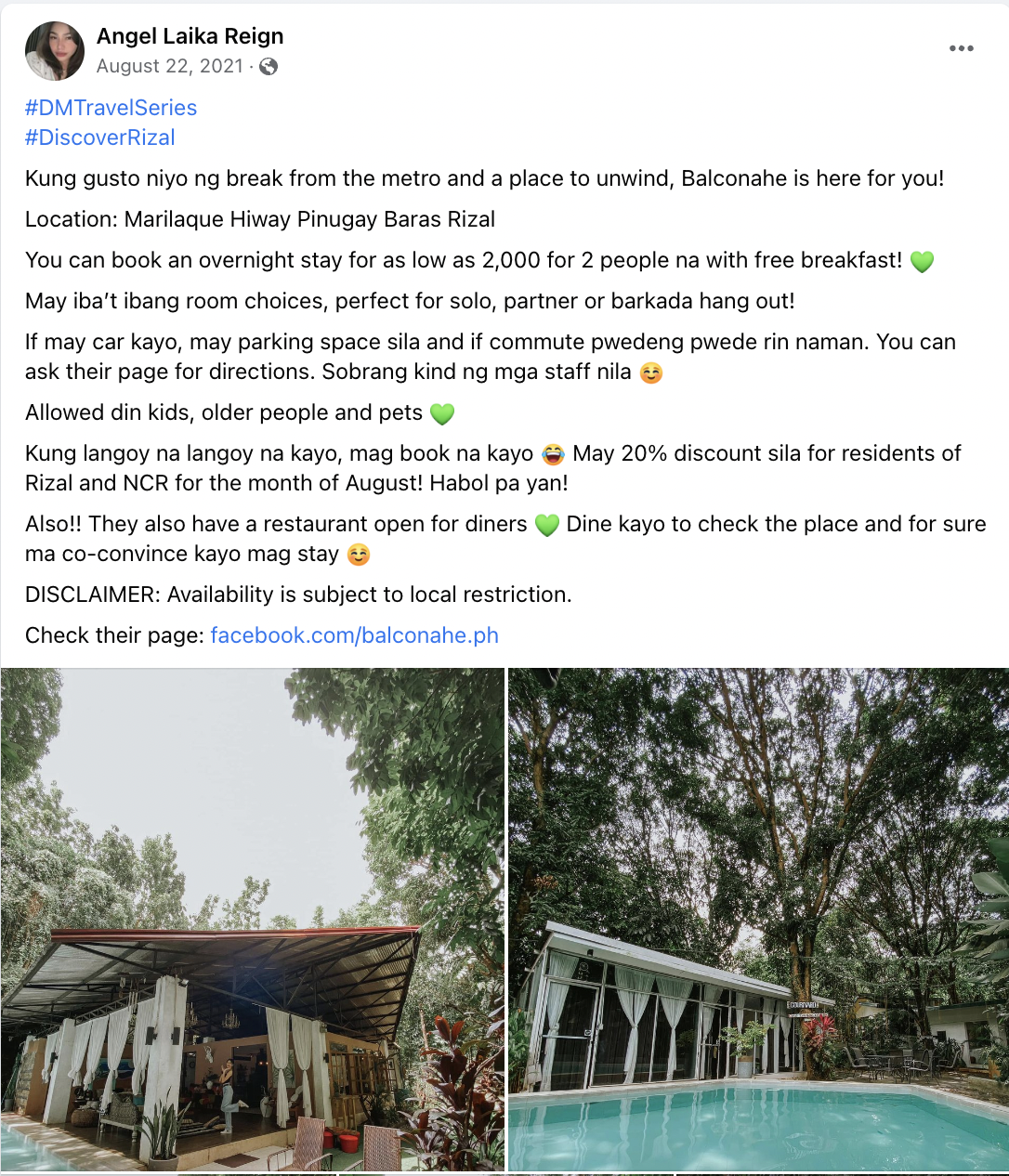View the right photo with the swimming pool
1009x1176 pixels.
pyautogui.click(x=757, y=919)
